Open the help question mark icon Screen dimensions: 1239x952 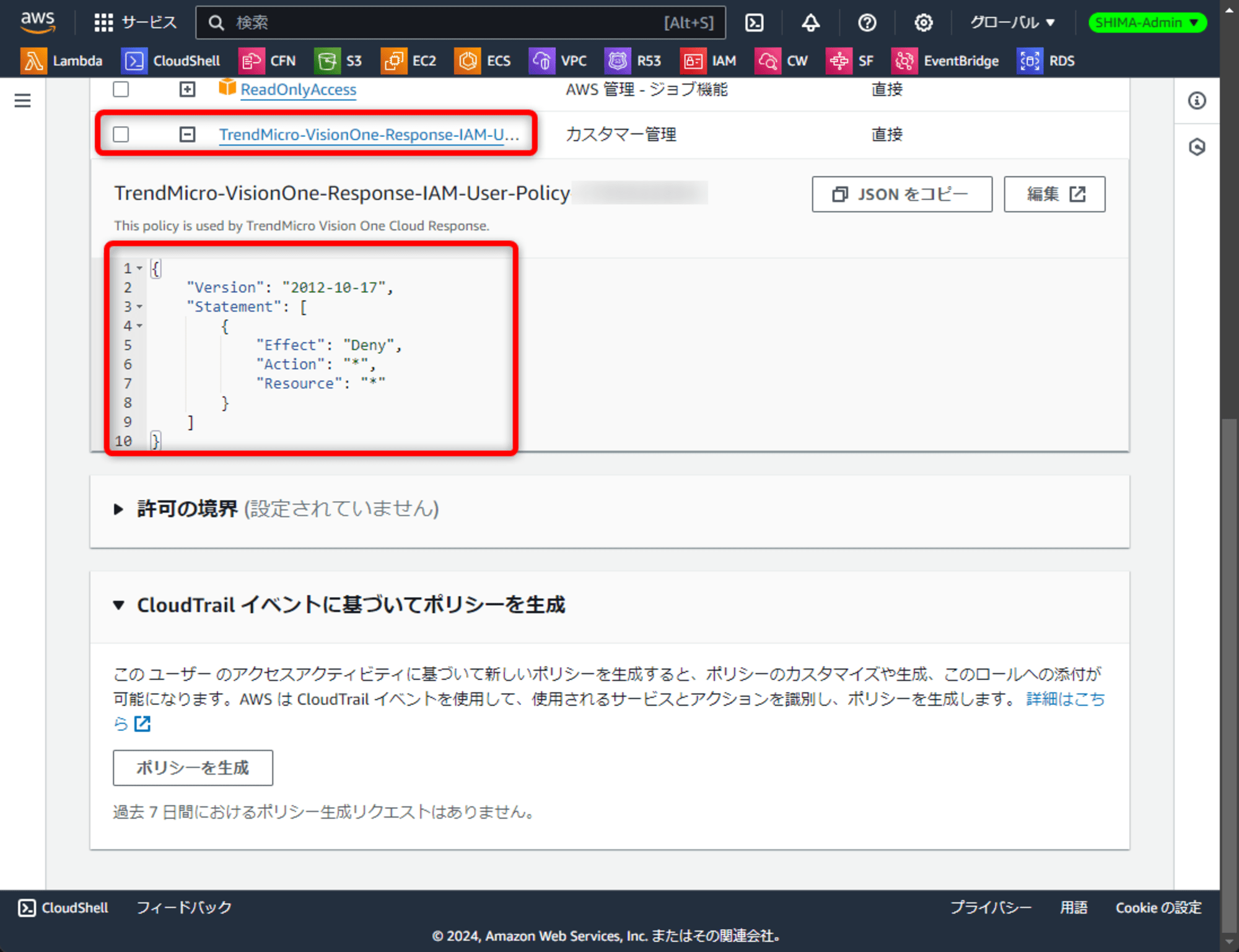coord(867,23)
